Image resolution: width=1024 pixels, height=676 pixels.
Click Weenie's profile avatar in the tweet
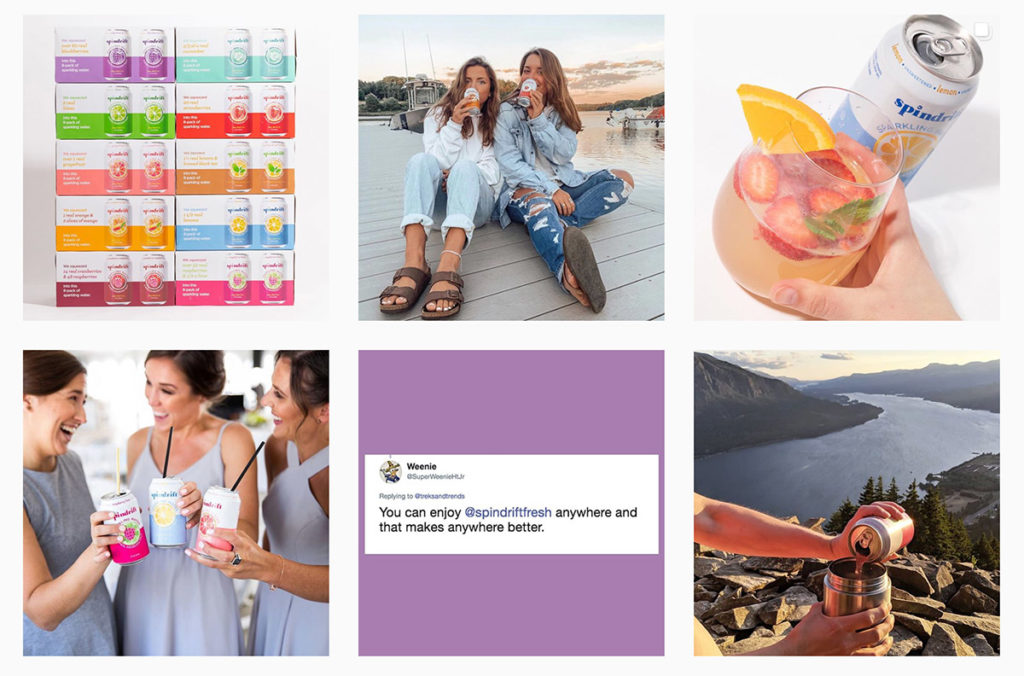pyautogui.click(x=391, y=471)
